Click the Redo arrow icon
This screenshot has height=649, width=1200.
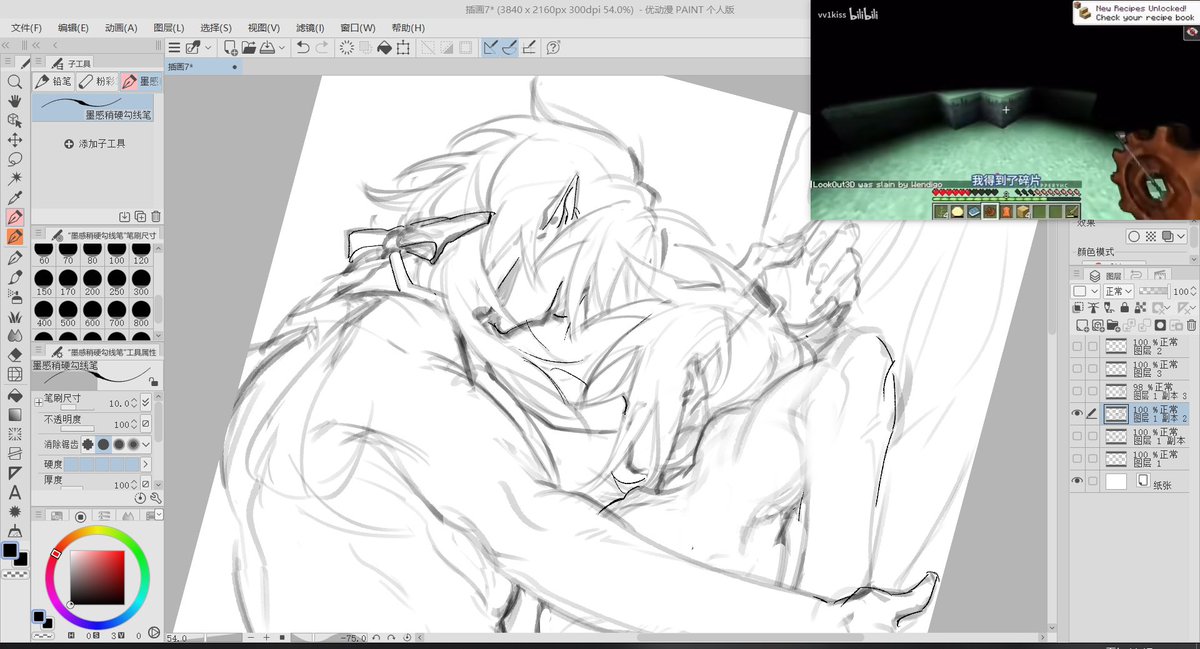322,47
